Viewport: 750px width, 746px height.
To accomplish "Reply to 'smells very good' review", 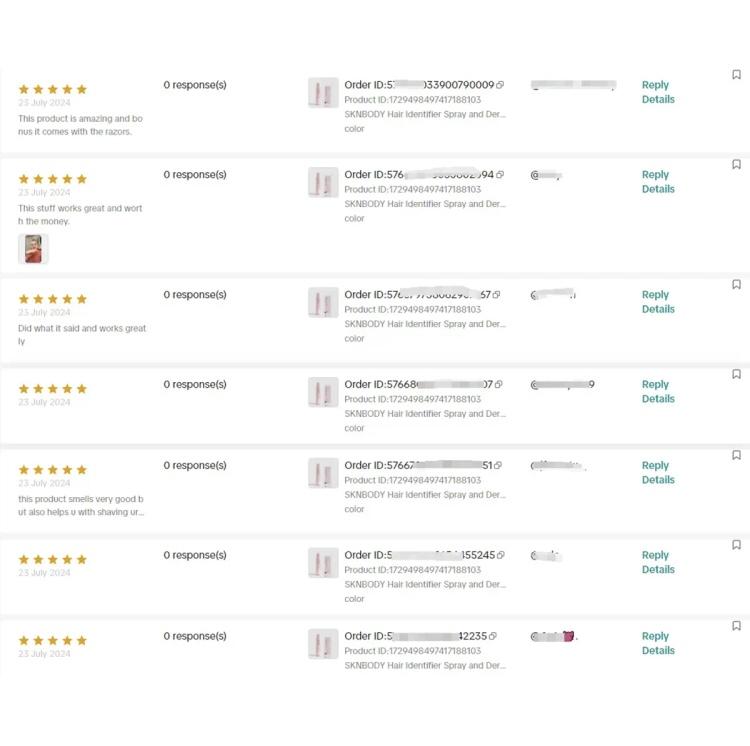I will tap(655, 466).
